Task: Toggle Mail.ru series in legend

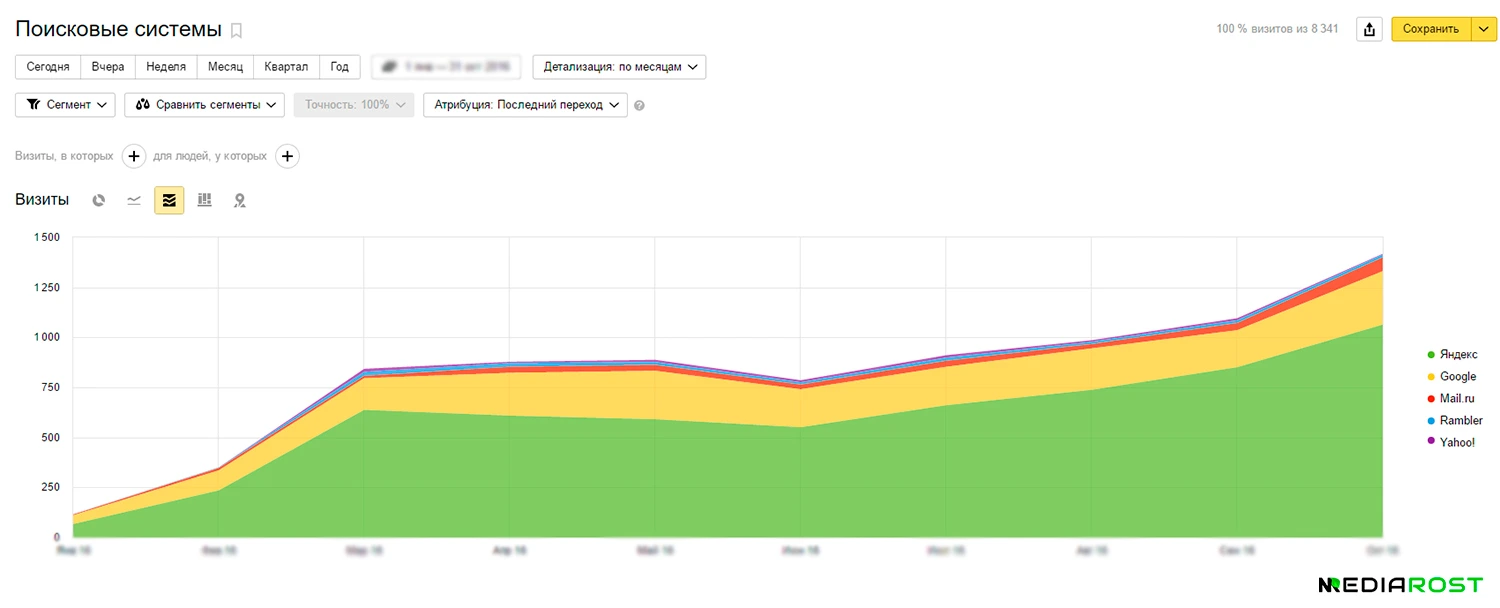Action: pos(1457,399)
